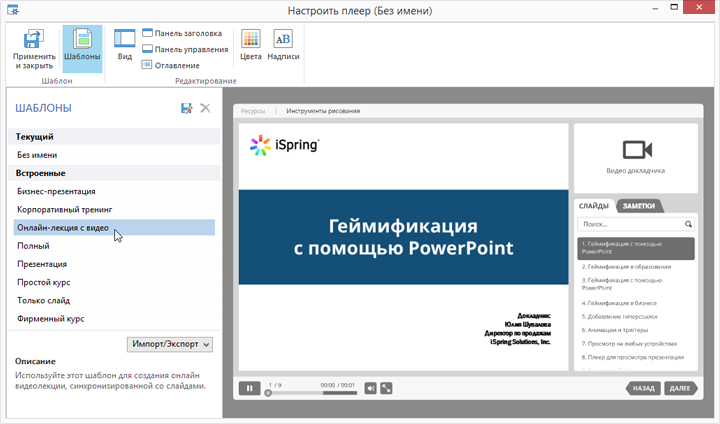Close the Шаблоны side panel
Screen dimensions: 720x424
[205, 108]
